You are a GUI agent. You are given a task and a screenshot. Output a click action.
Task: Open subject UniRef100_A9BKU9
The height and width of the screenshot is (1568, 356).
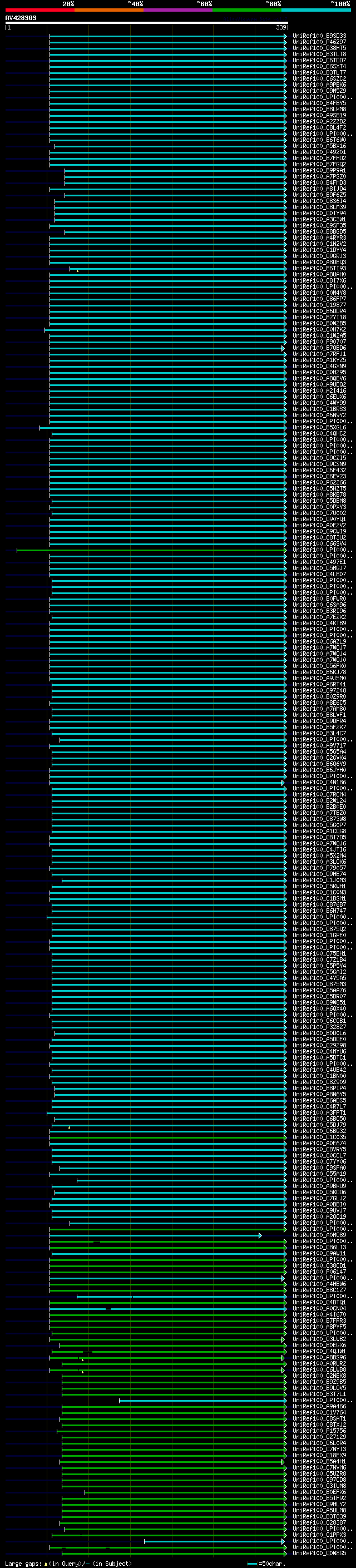pyautogui.click(x=319, y=1186)
